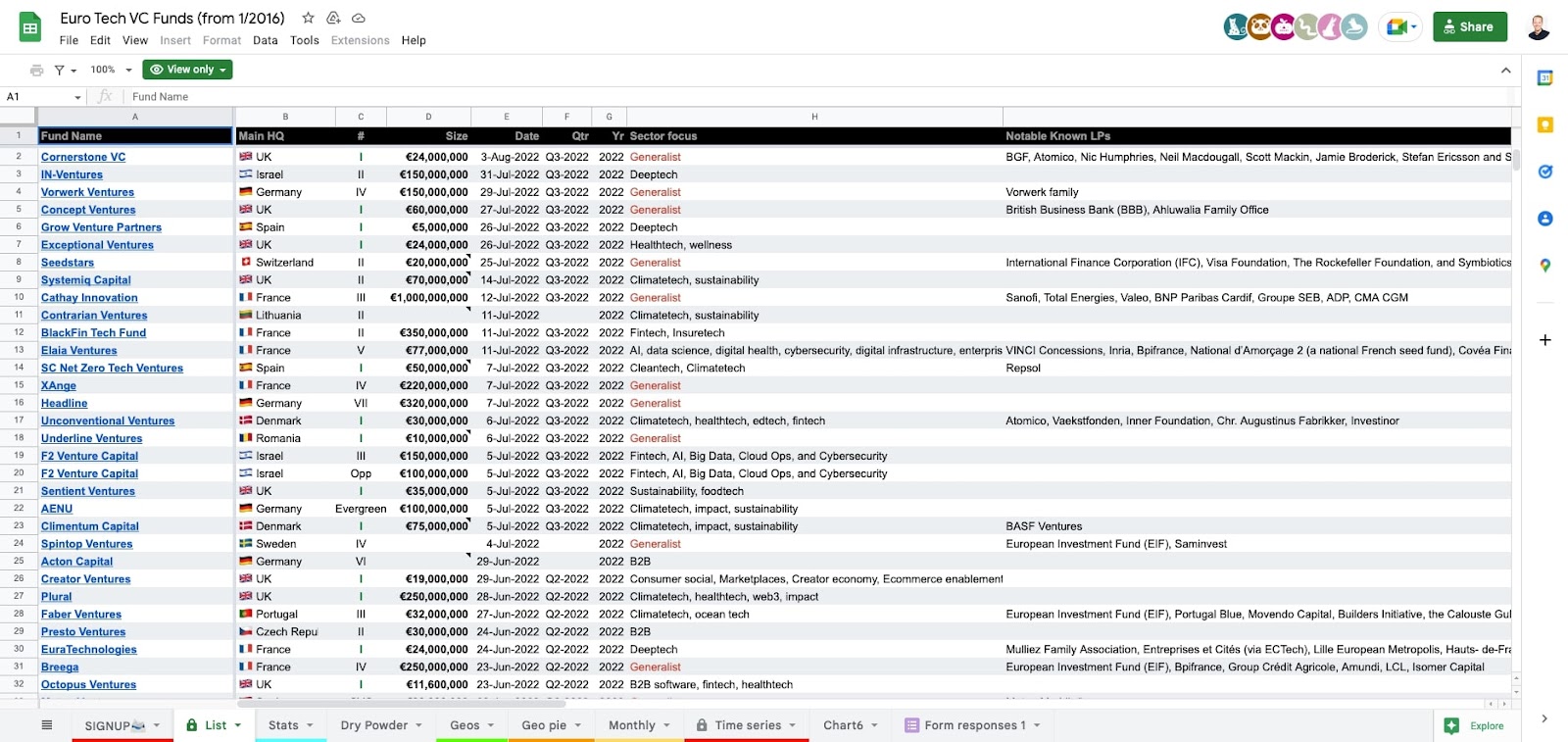Open Google Keep side panel
1568x742 pixels.
(1545, 124)
